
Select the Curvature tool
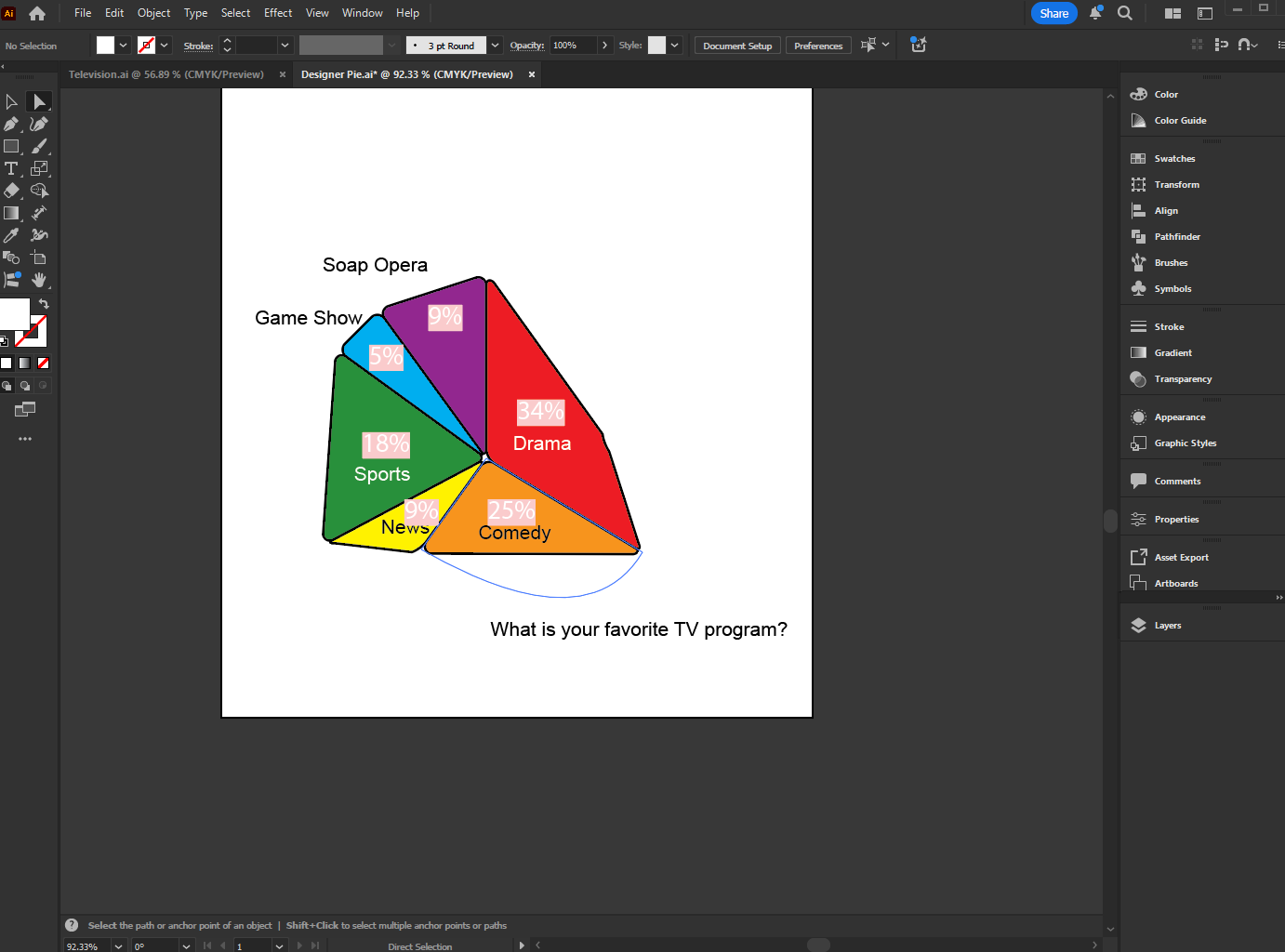(x=39, y=124)
